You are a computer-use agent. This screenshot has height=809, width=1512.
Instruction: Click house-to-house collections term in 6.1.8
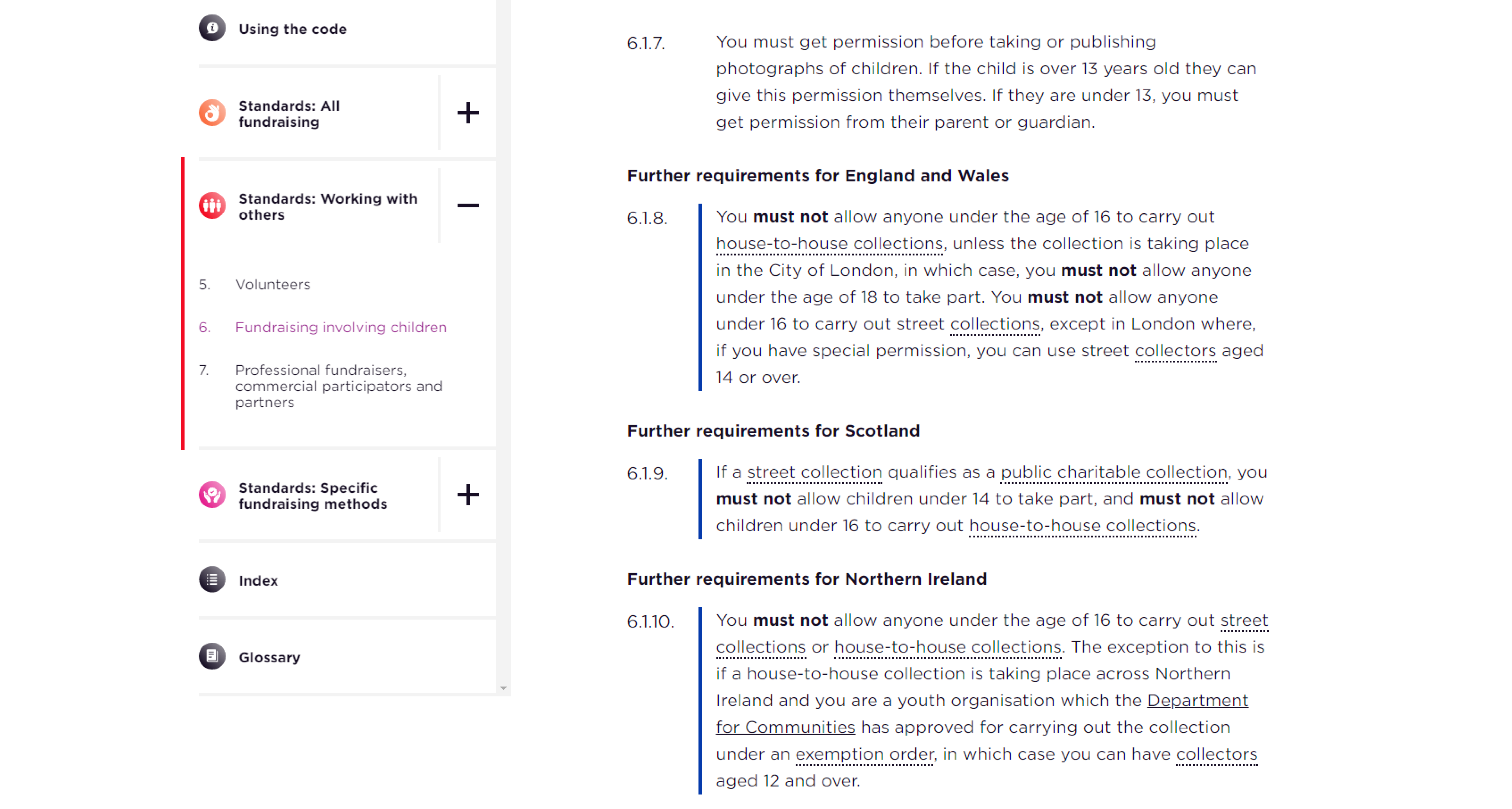tap(829, 244)
